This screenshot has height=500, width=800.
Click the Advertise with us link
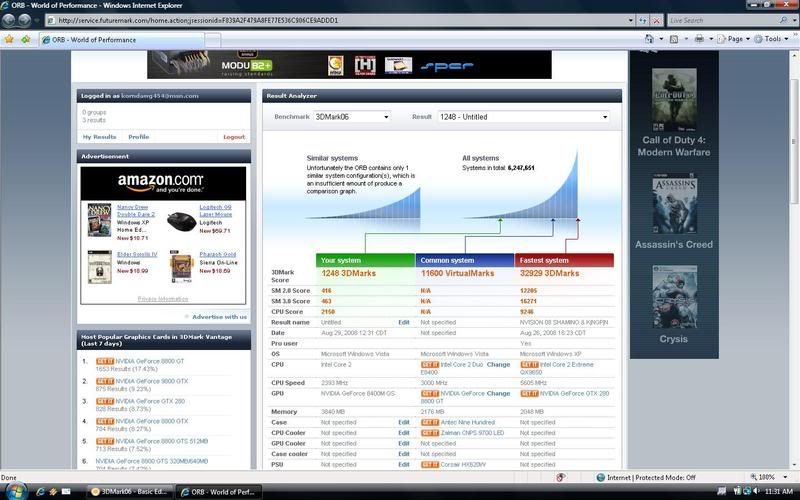[x=219, y=317]
